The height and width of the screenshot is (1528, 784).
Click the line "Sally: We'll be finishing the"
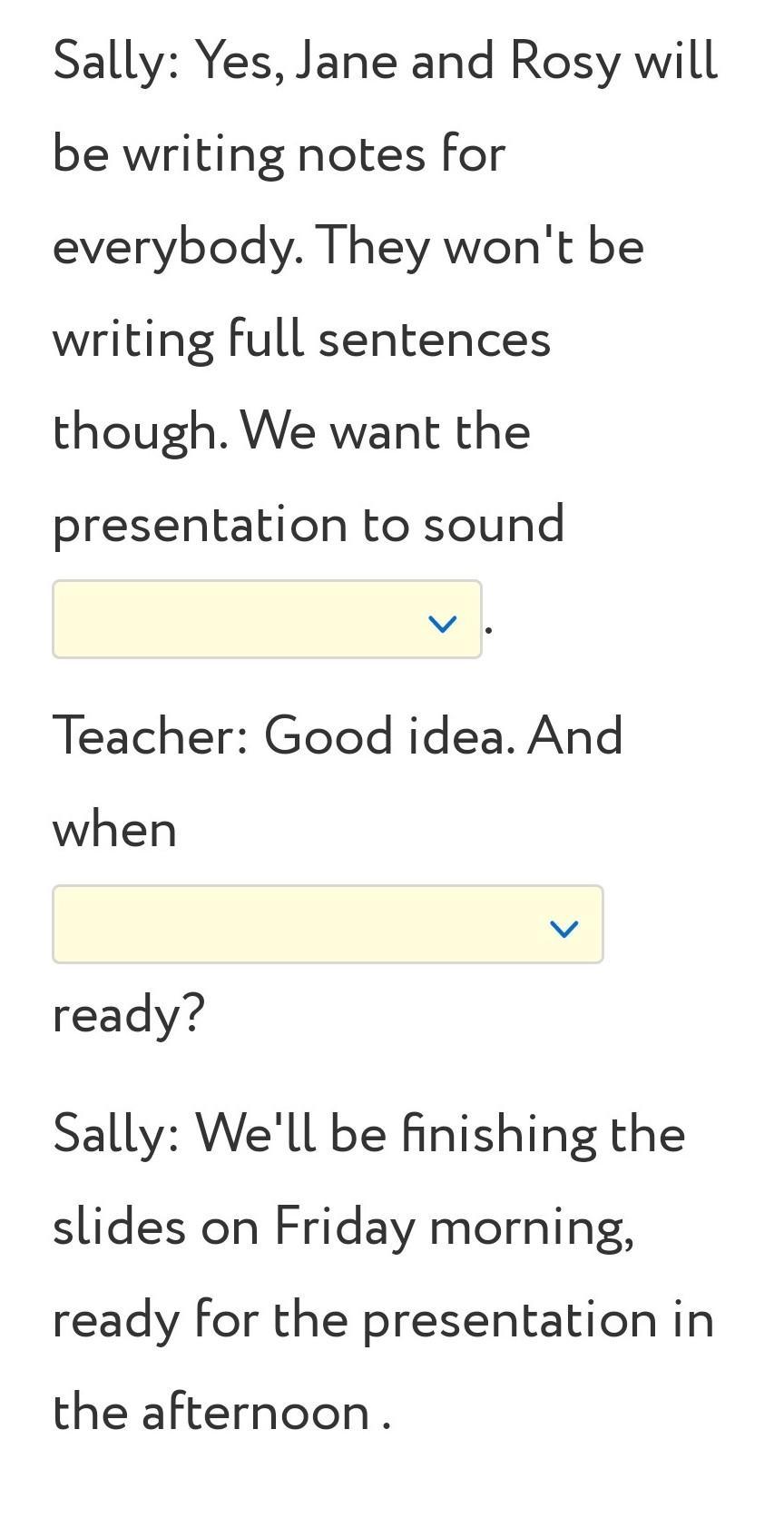(x=368, y=1135)
